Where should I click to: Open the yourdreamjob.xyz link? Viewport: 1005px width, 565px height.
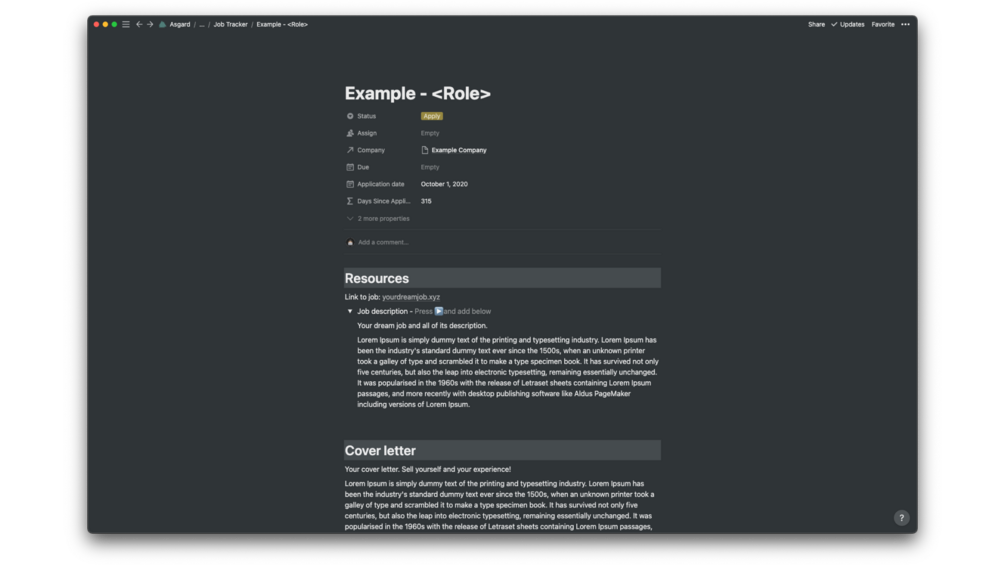coord(411,297)
